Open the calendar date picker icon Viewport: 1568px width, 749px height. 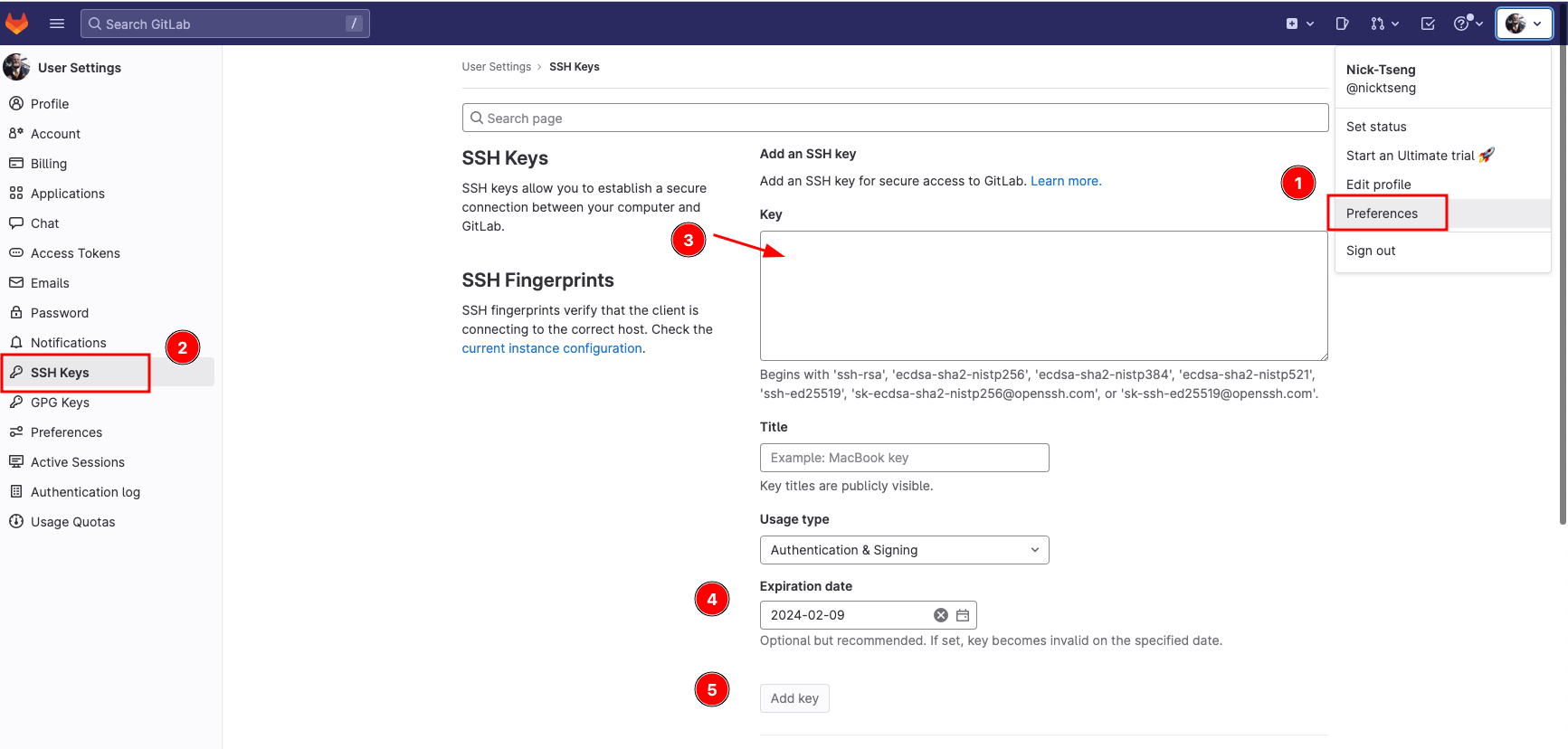coord(963,615)
